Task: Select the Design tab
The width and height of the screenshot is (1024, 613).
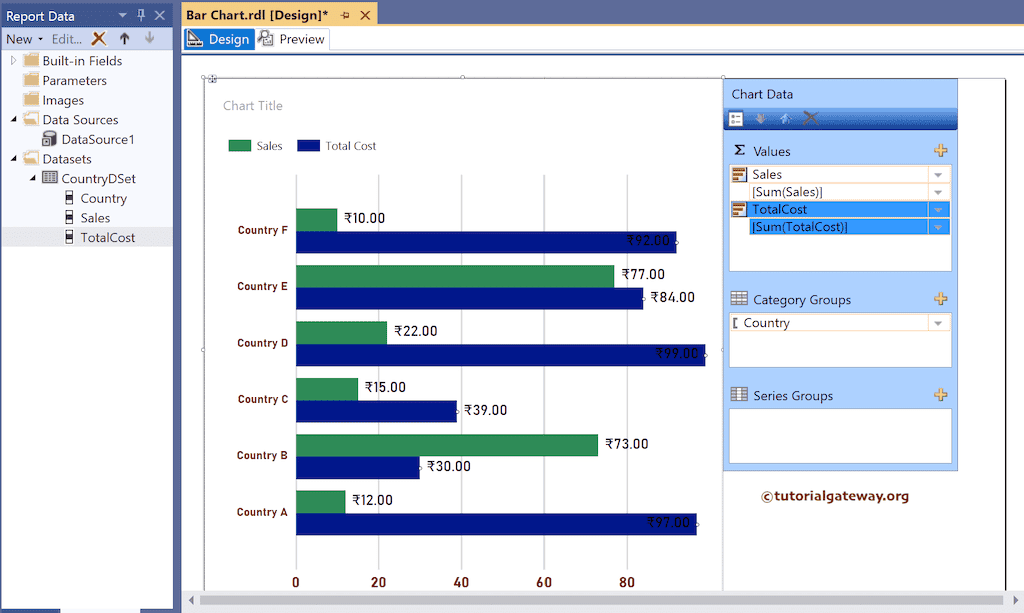Action: pyautogui.click(x=219, y=39)
